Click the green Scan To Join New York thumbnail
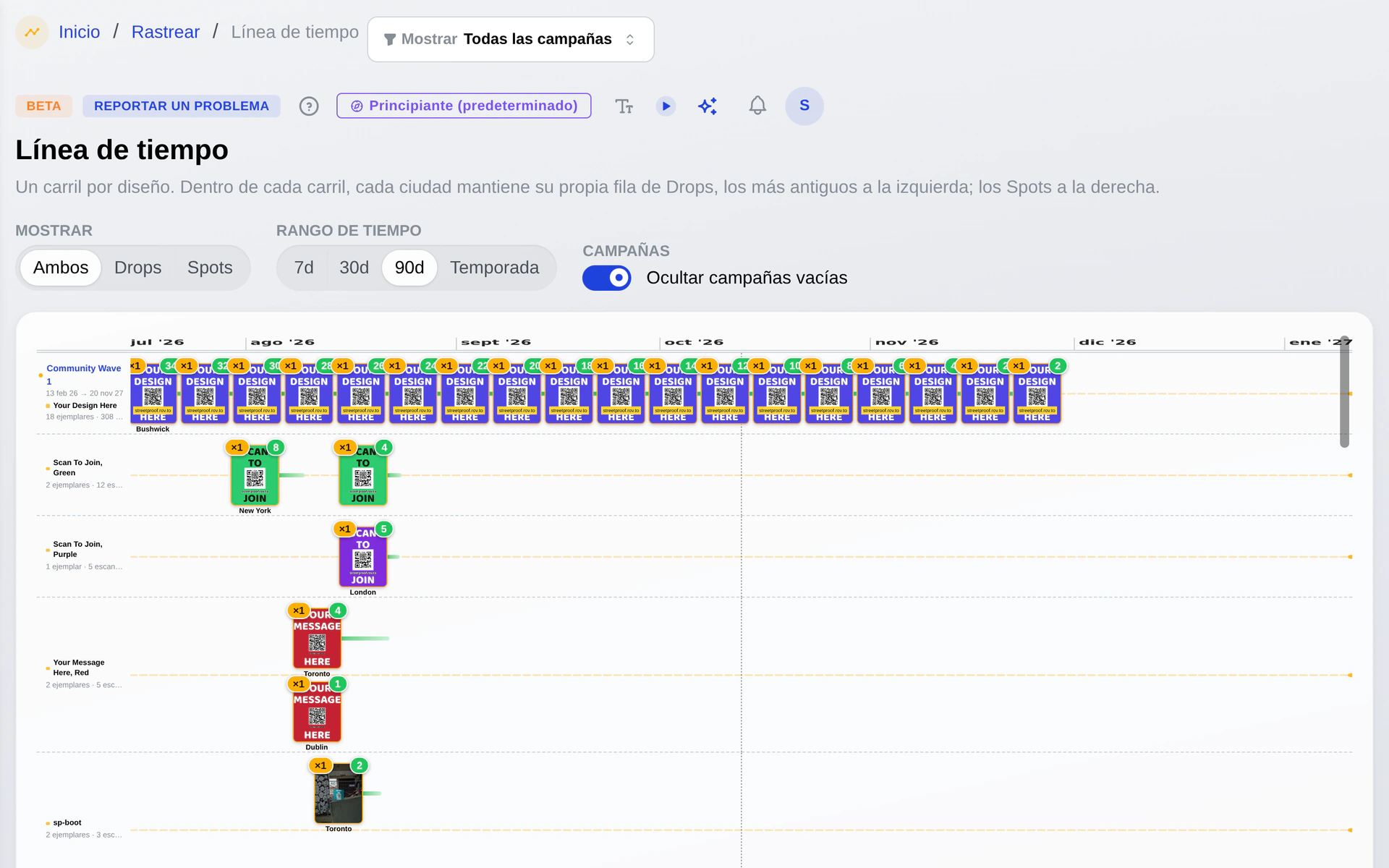This screenshot has width=1389, height=868. click(x=255, y=475)
